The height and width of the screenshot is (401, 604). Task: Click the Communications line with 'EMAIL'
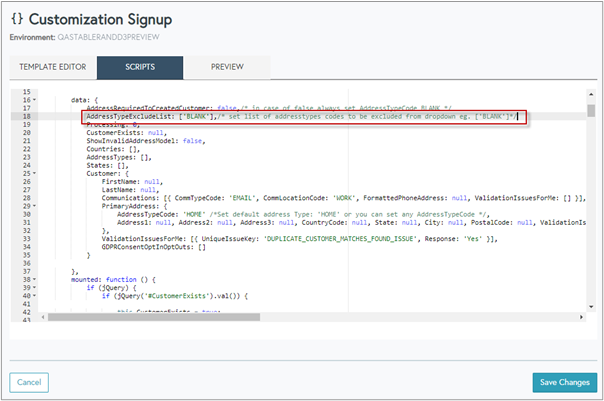(x=344, y=198)
